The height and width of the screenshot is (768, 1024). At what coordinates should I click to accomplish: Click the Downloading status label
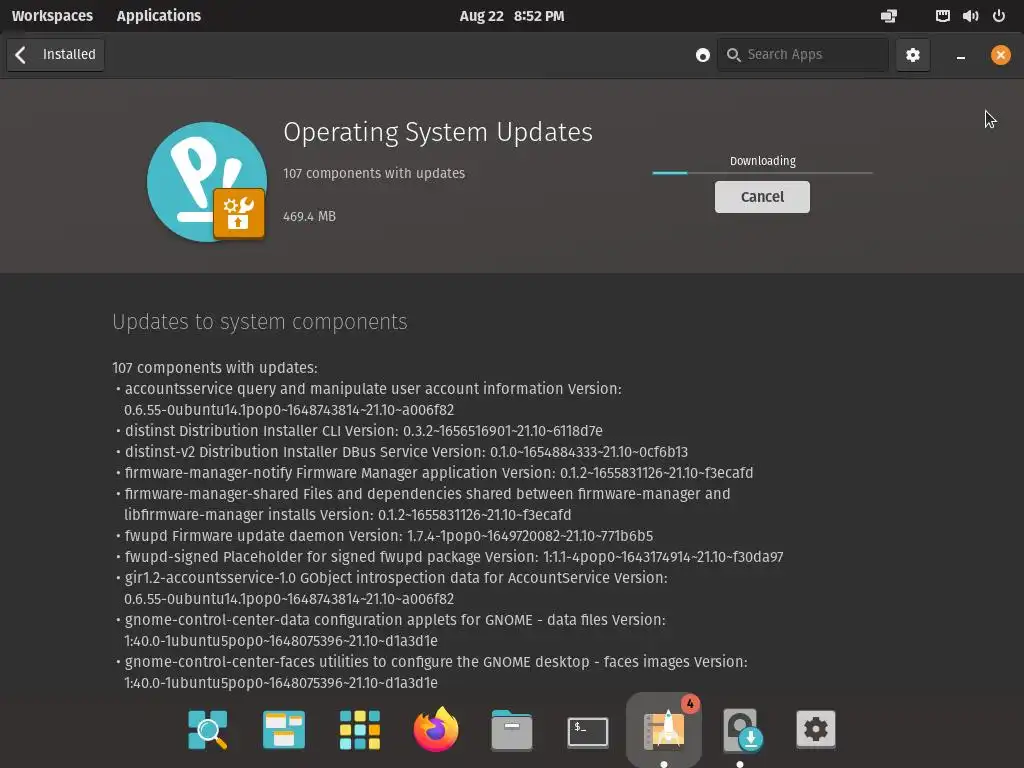pos(763,161)
